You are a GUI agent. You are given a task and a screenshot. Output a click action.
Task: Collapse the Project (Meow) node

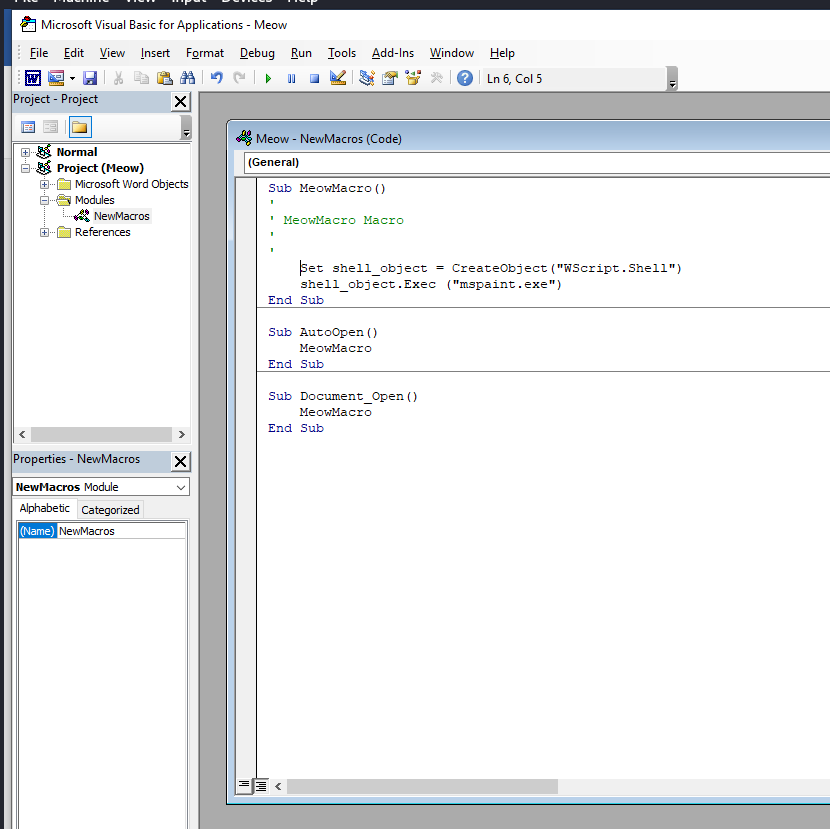click(x=25, y=168)
